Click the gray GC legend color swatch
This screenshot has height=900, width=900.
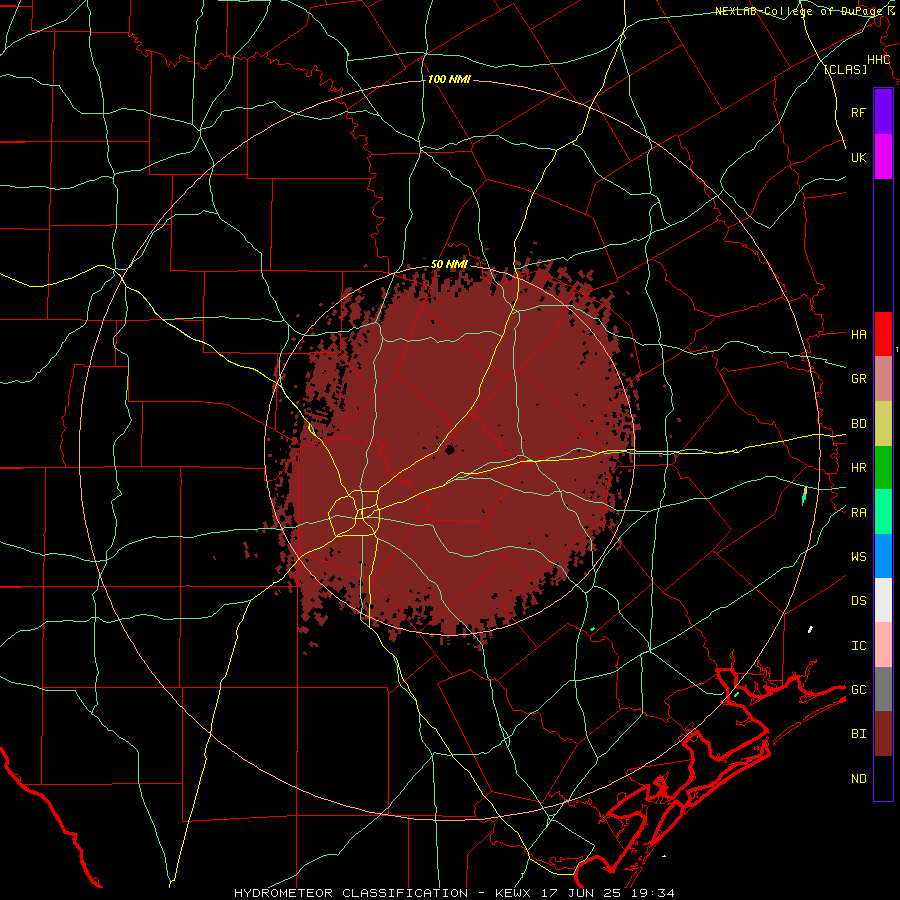883,689
